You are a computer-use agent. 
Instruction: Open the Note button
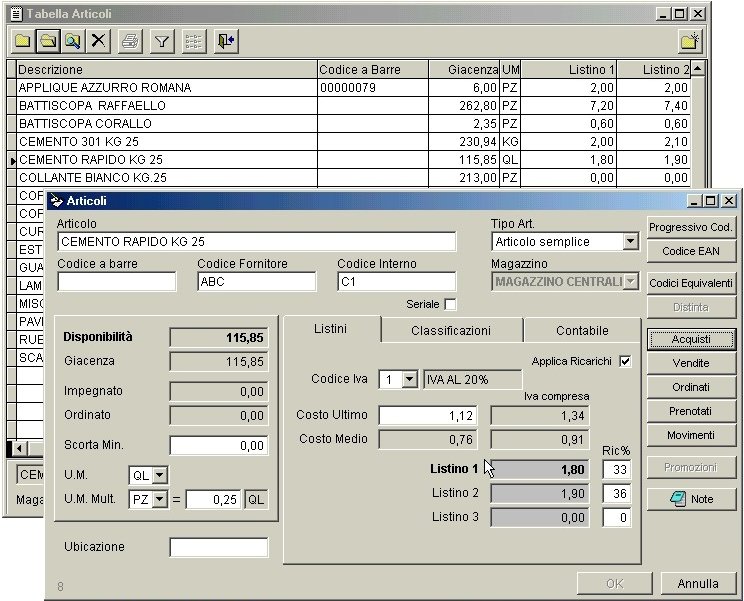click(x=691, y=499)
